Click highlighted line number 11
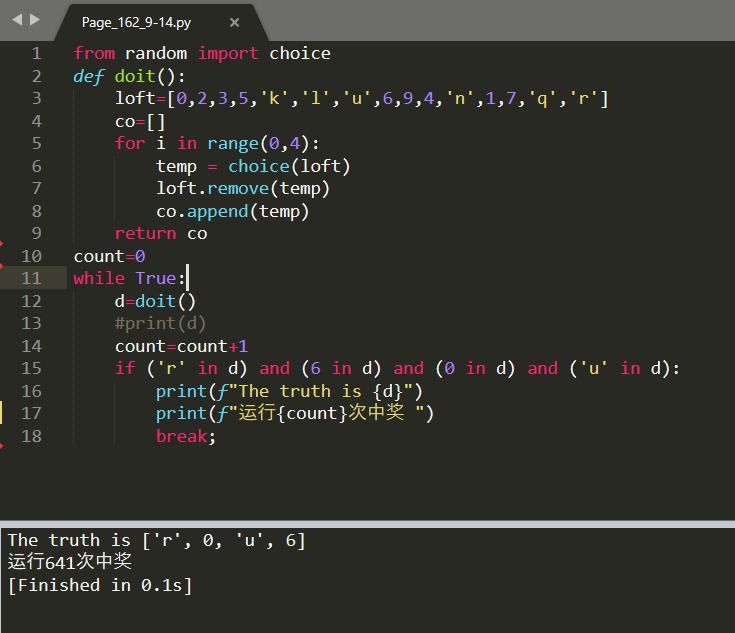This screenshot has width=735, height=633. pyautogui.click(x=31, y=279)
